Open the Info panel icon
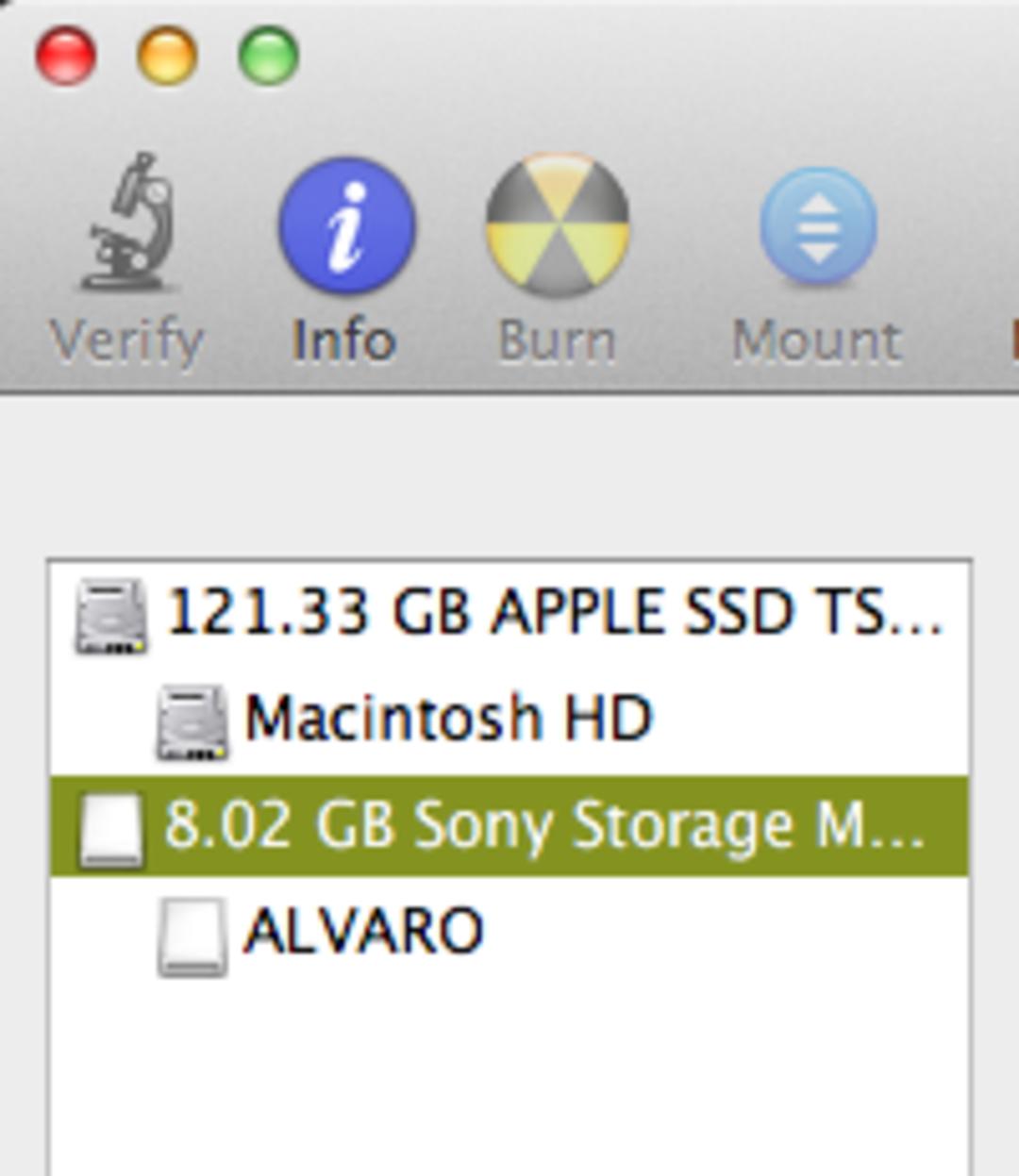Image resolution: width=1019 pixels, height=1176 pixels. pos(346,224)
